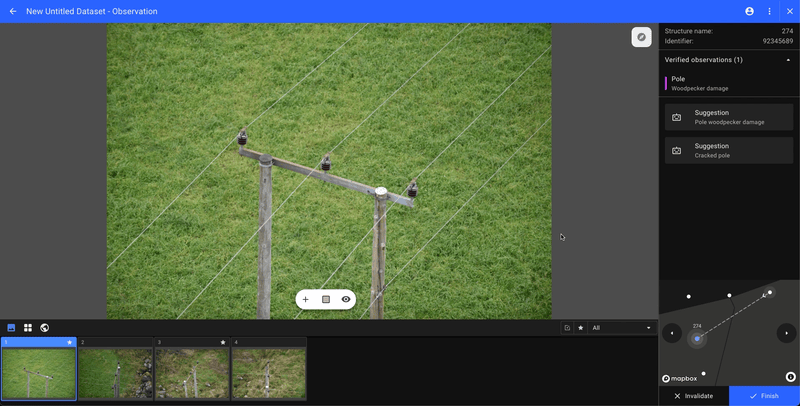Image resolution: width=800 pixels, height=406 pixels.
Task: Choose the Pole woodpecker damage suggestion
Action: [729, 117]
